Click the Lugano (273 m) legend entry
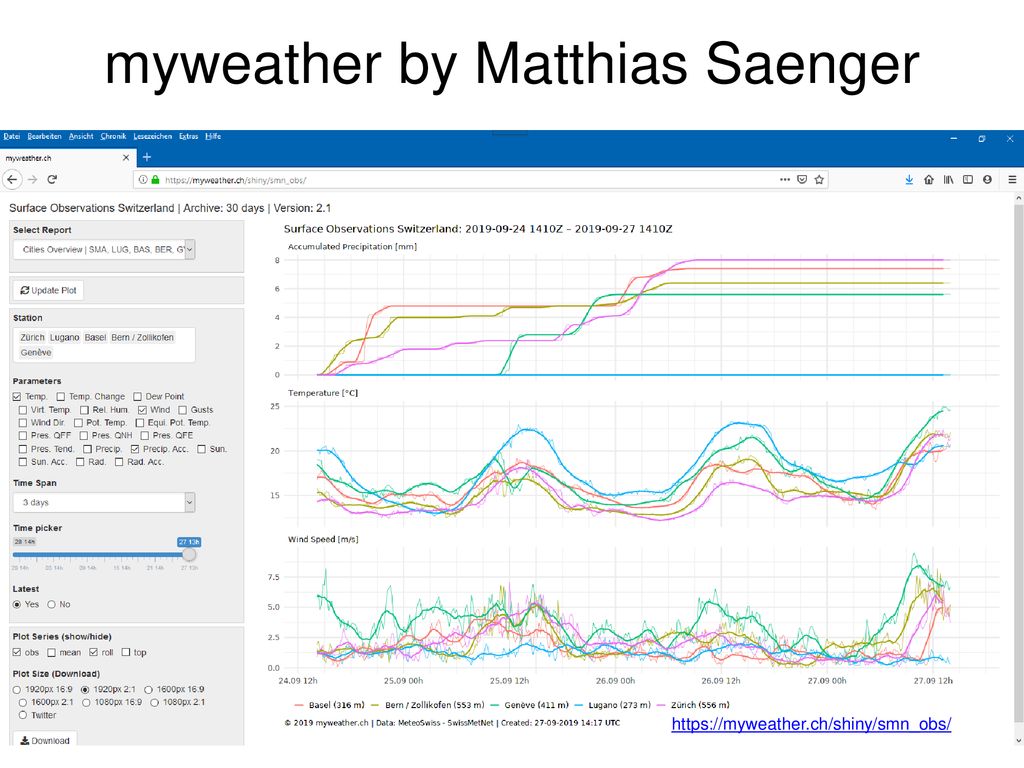This screenshot has height=768, width=1024. [x=614, y=705]
